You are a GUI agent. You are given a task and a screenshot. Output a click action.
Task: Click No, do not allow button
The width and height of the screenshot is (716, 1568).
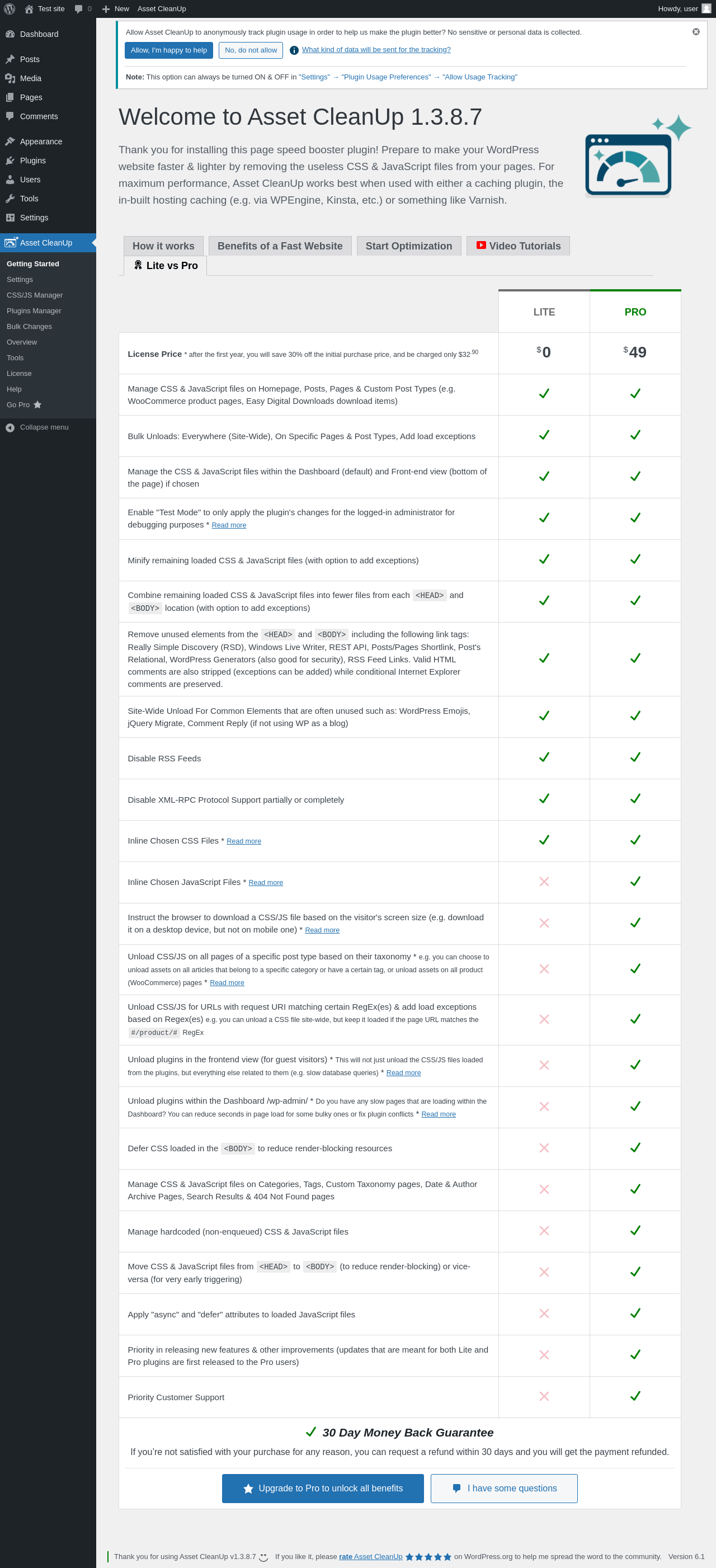(251, 50)
